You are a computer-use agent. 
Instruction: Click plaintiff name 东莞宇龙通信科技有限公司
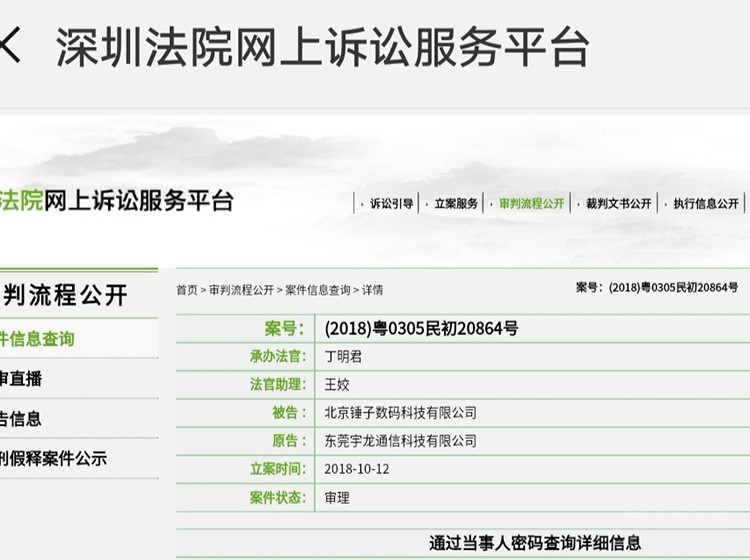400,440
